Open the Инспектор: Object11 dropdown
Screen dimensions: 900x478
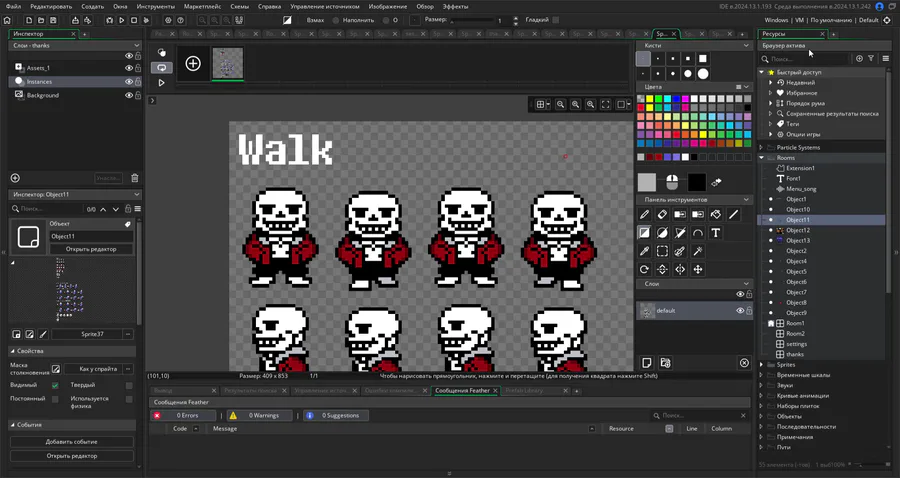click(75, 195)
